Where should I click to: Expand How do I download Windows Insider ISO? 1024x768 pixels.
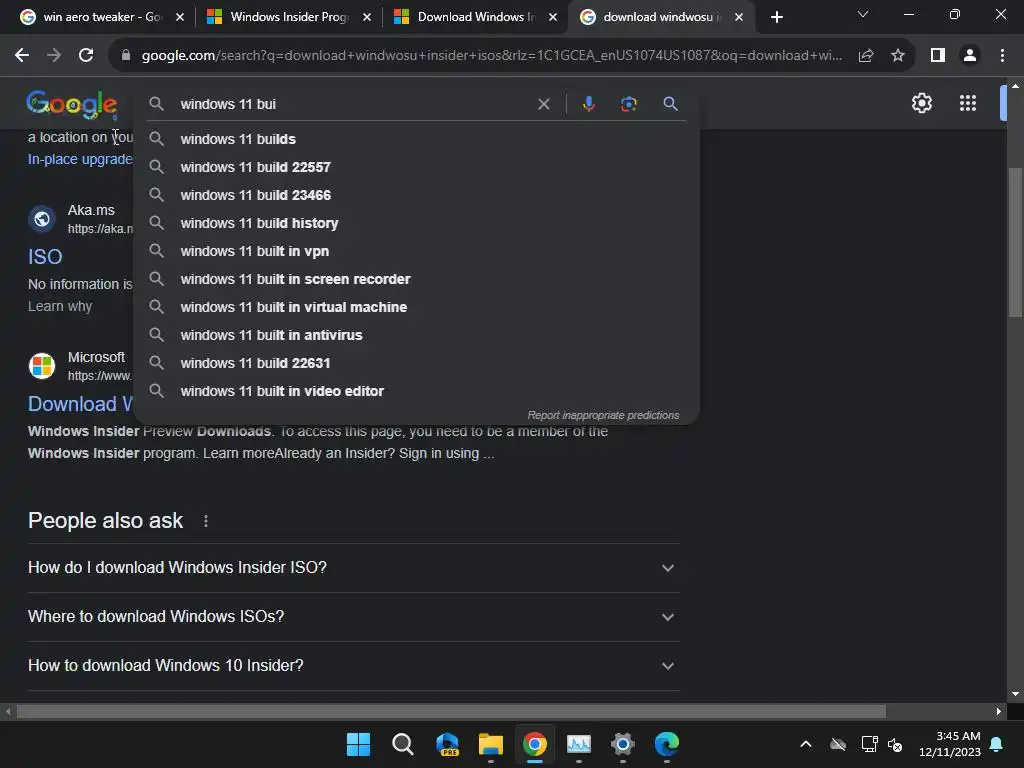[x=353, y=568]
